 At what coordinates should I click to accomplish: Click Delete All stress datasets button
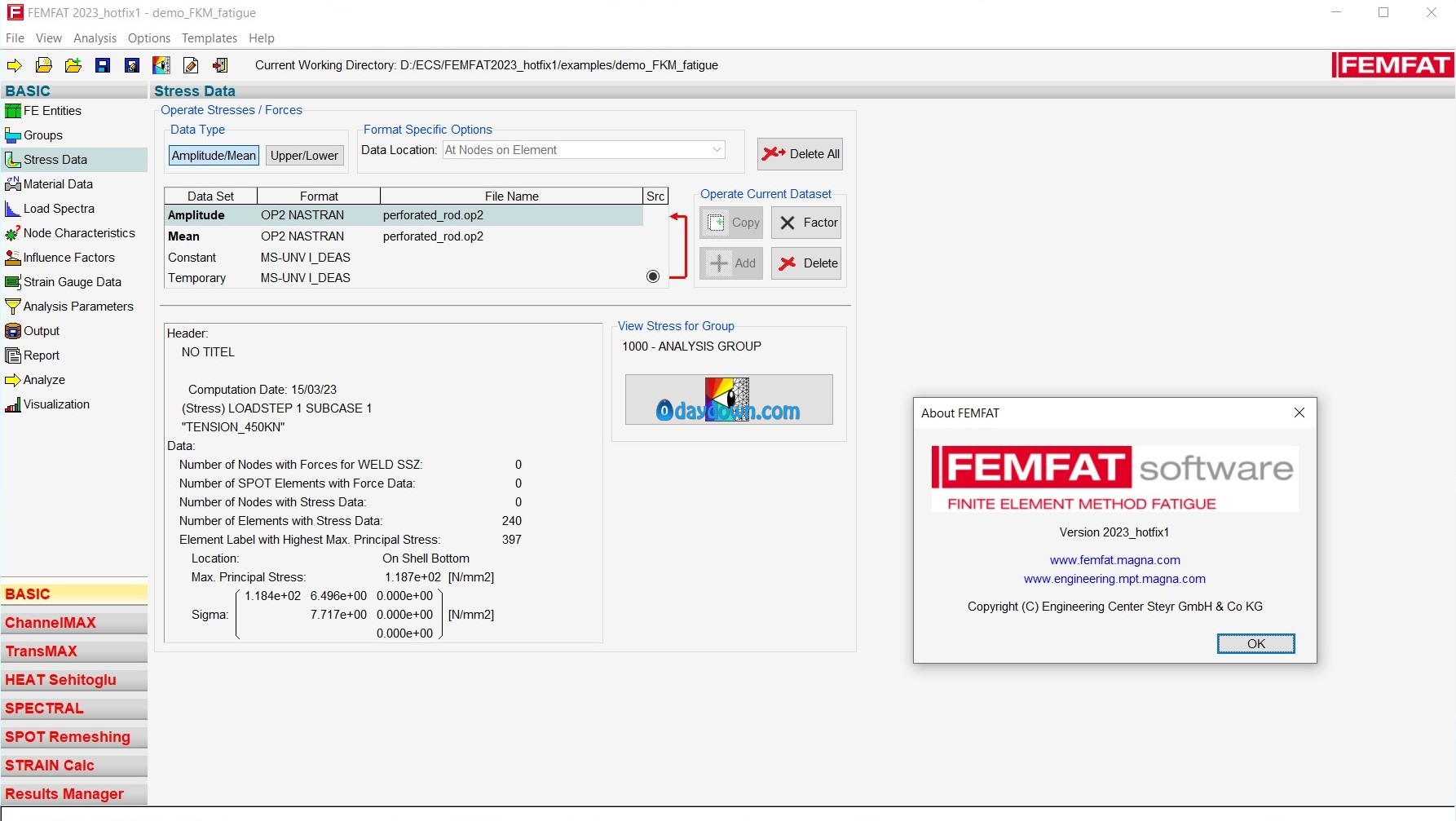click(800, 154)
